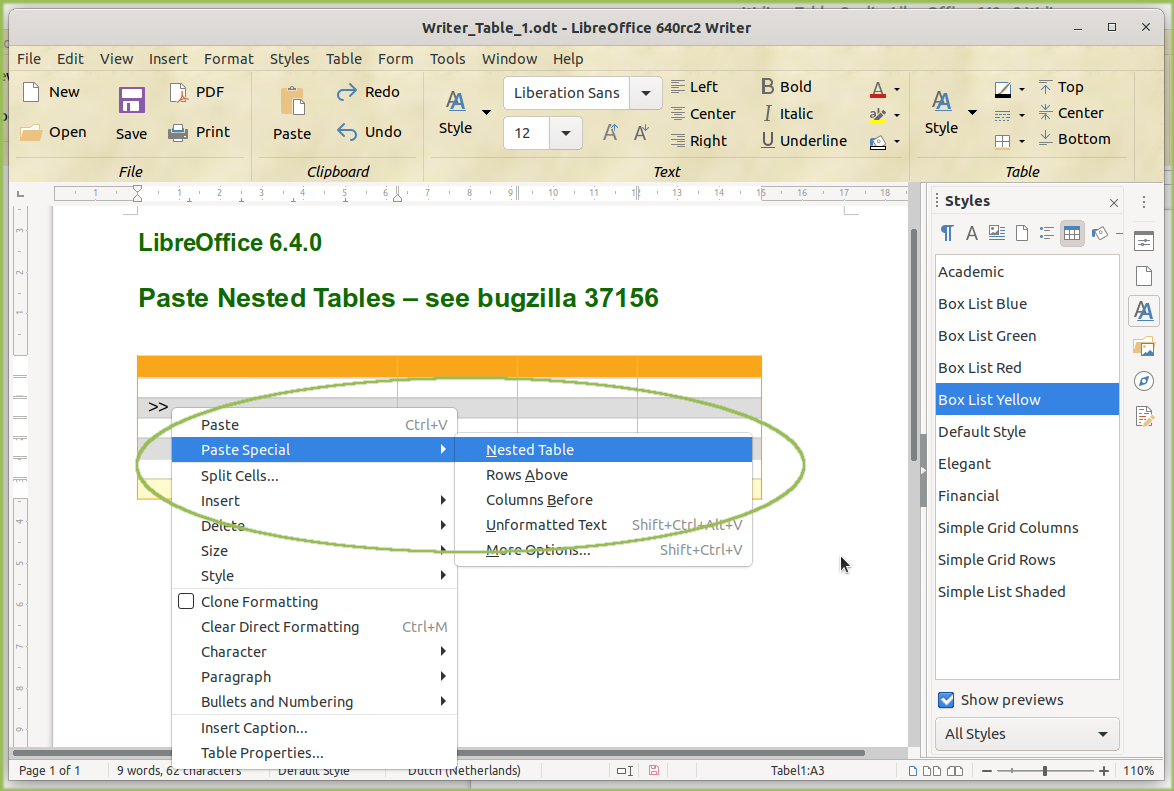
Task: Open the Insert Caption dialog via context menu
Action: tap(253, 727)
